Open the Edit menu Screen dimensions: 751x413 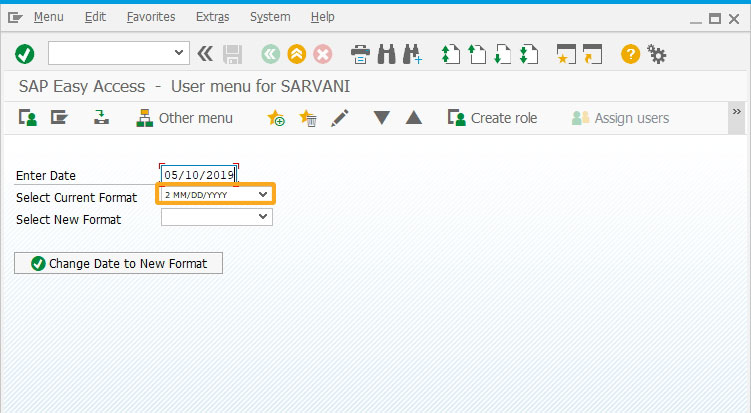click(95, 17)
